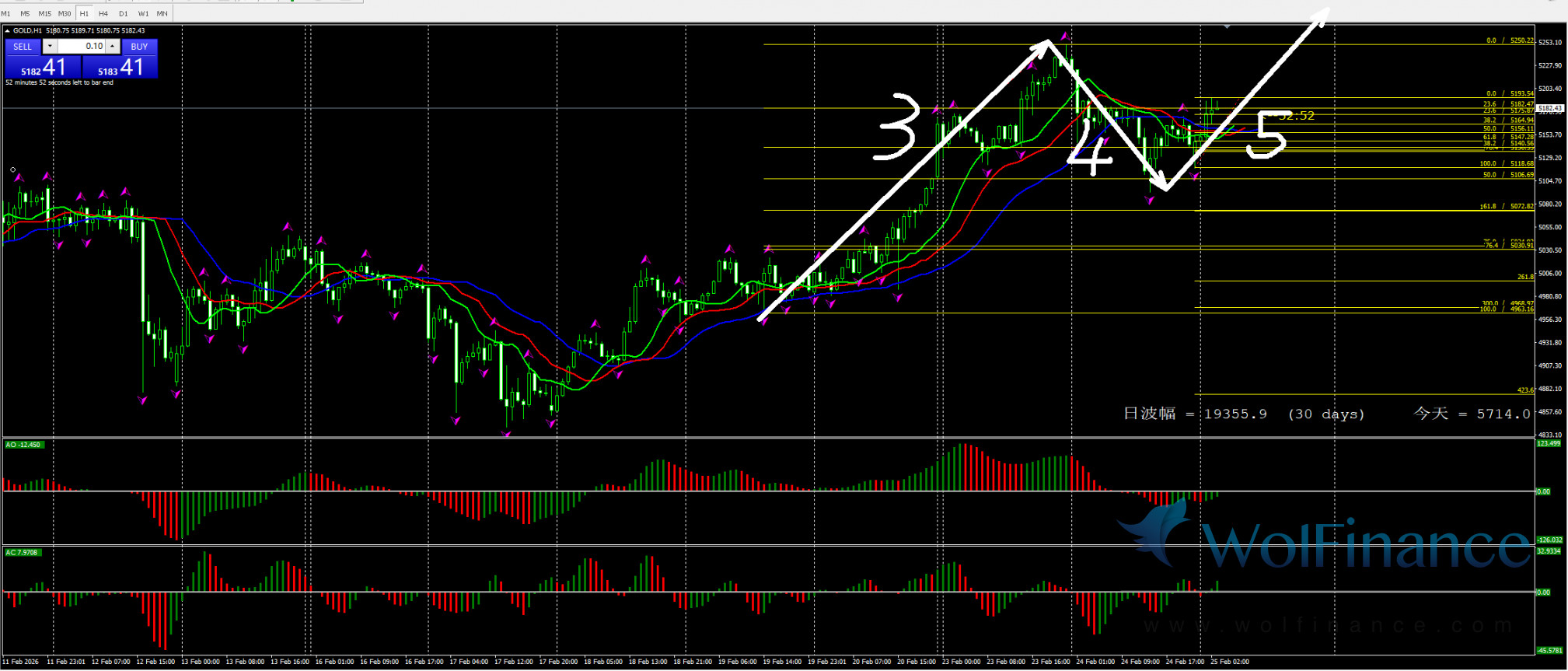Select the M5 timeframe button
The image size is (1568, 671).
(x=25, y=13)
